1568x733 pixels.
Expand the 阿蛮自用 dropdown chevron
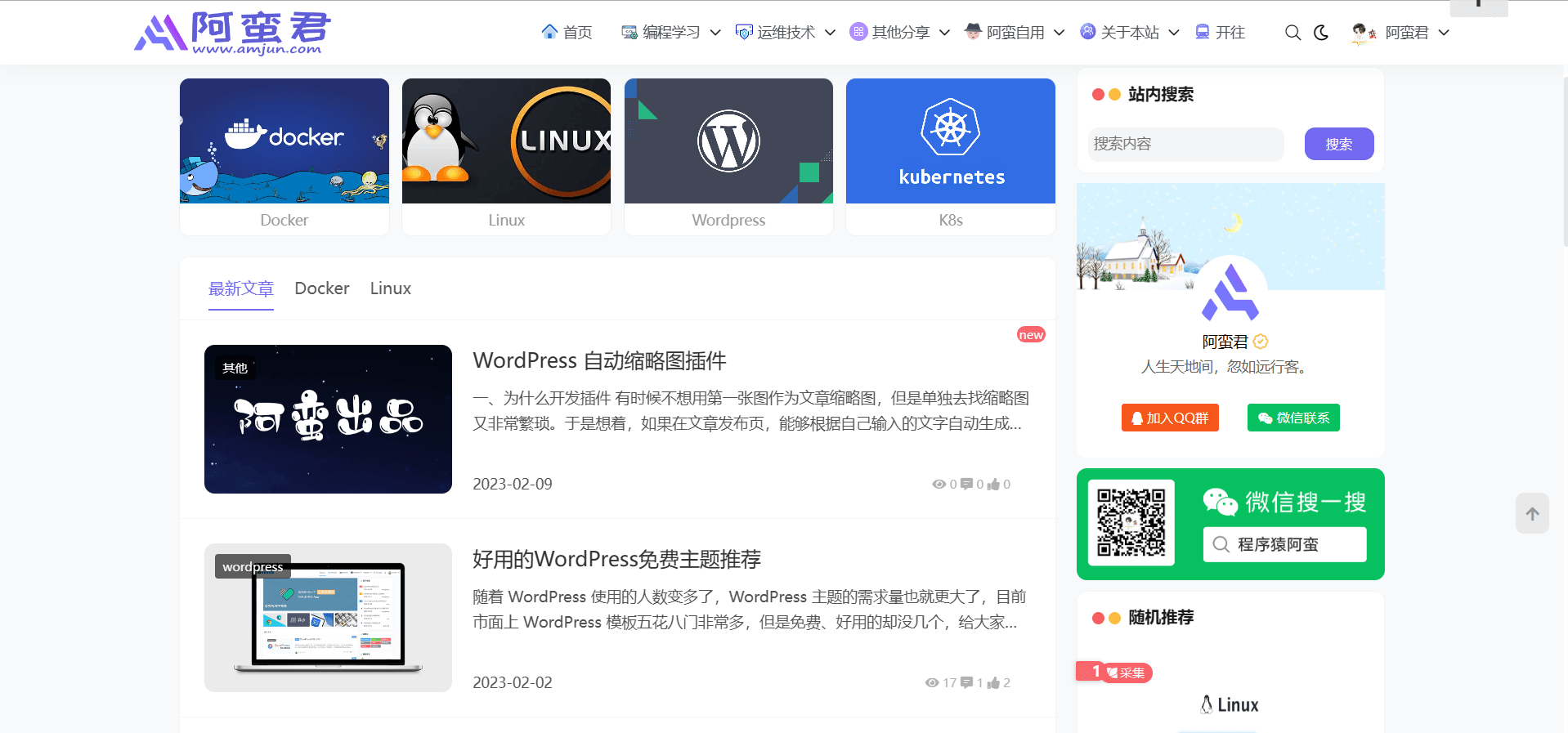point(1059,33)
